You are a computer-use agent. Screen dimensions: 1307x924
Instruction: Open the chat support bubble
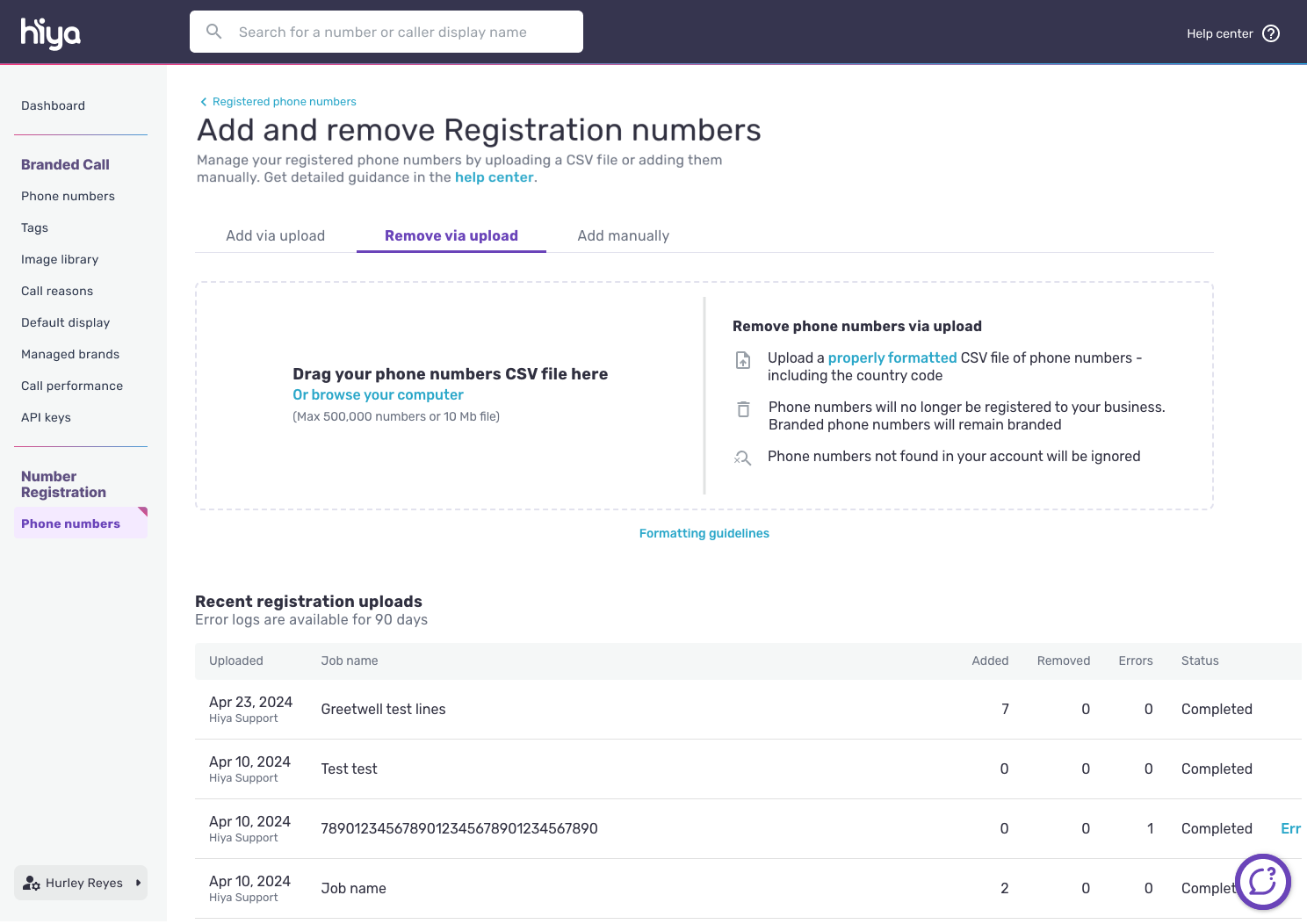1262,881
